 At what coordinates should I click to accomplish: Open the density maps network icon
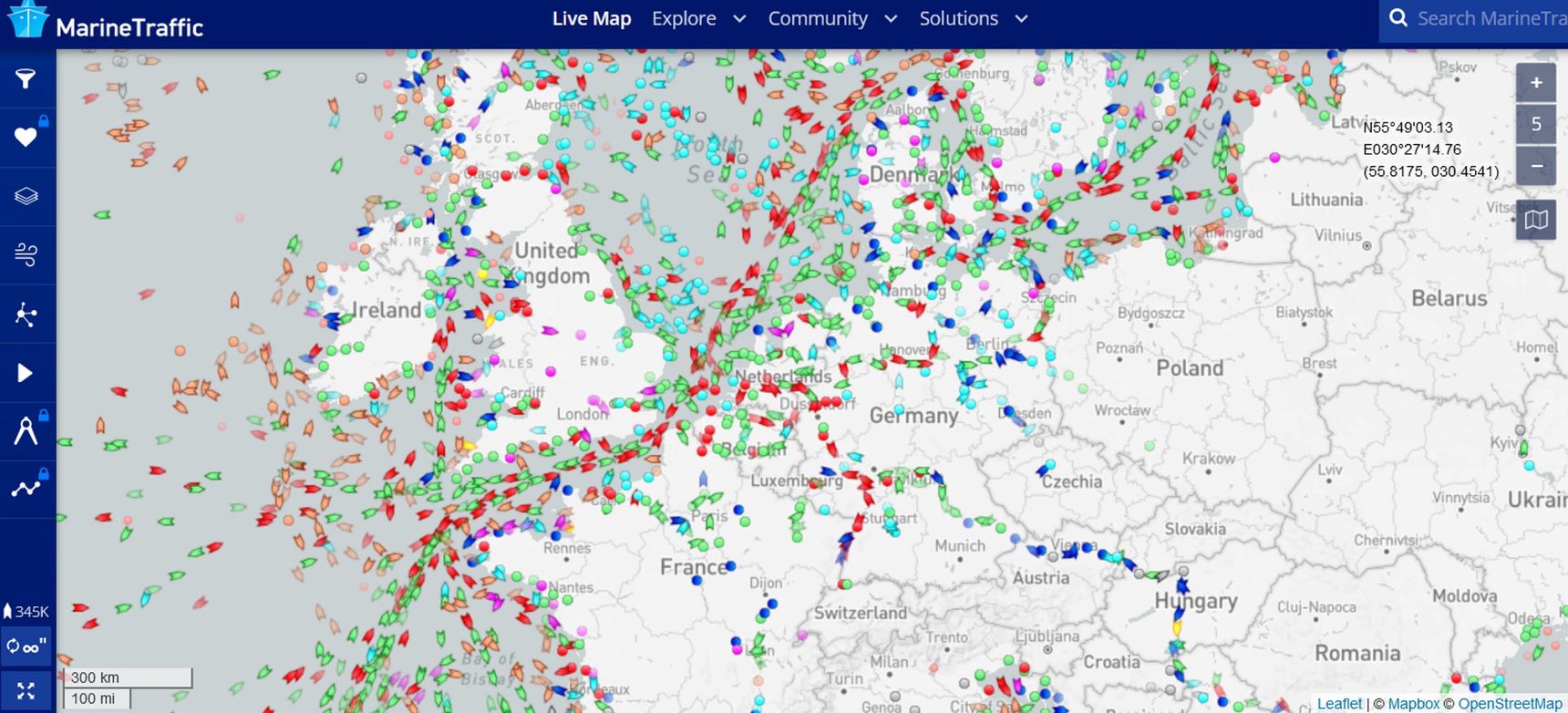click(26, 315)
